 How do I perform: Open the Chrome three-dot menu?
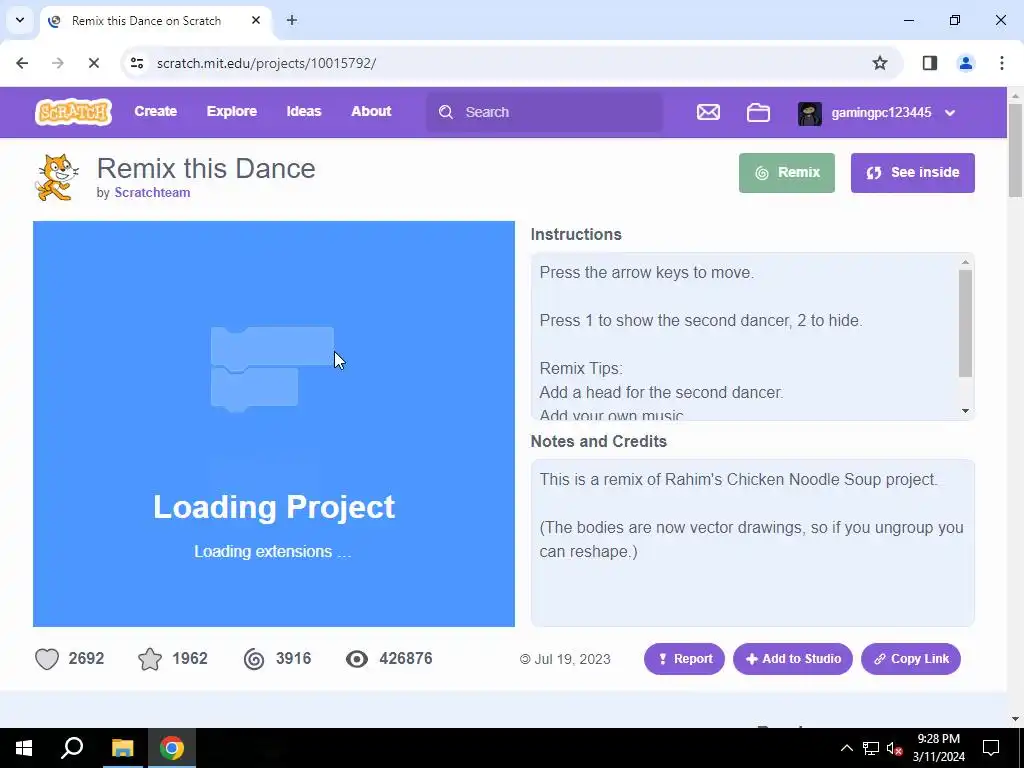(1002, 63)
